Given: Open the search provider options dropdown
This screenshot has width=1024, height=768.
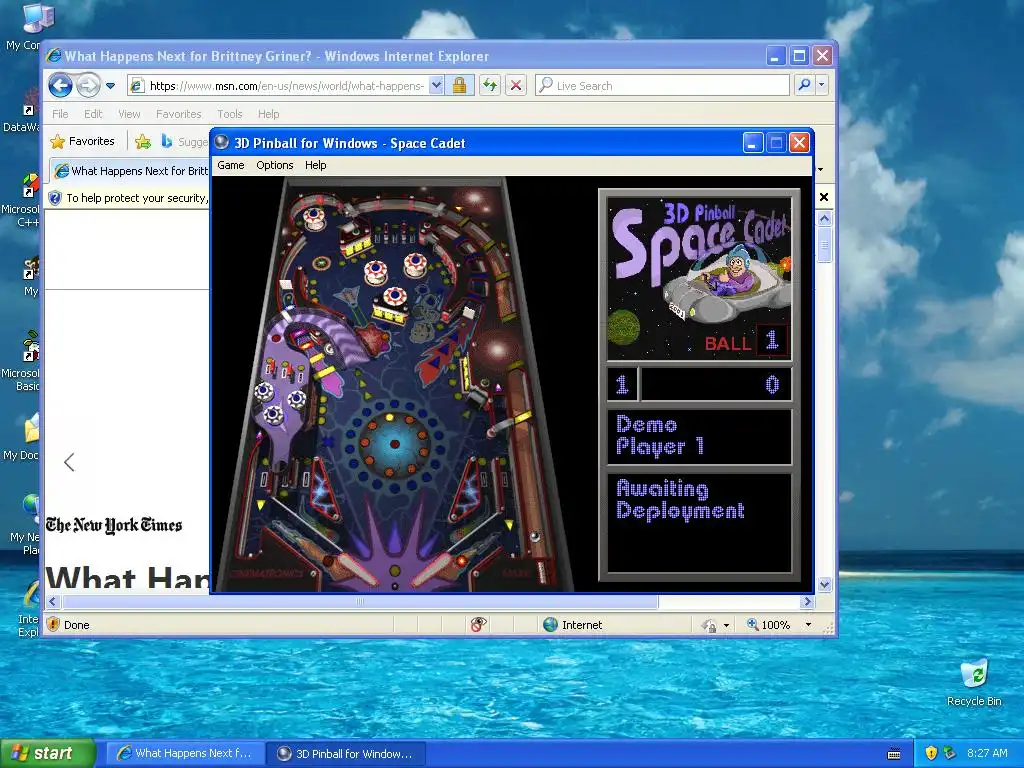Looking at the screenshot, I should [x=822, y=86].
